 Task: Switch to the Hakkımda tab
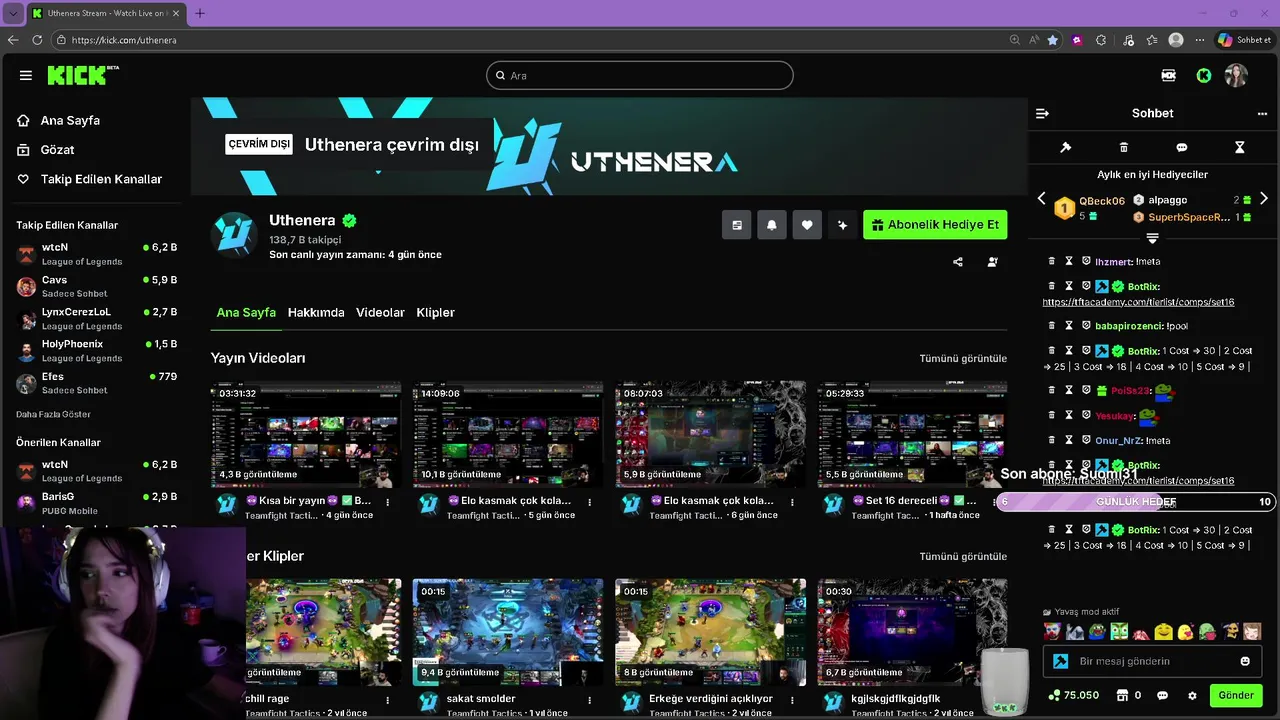[x=316, y=312]
